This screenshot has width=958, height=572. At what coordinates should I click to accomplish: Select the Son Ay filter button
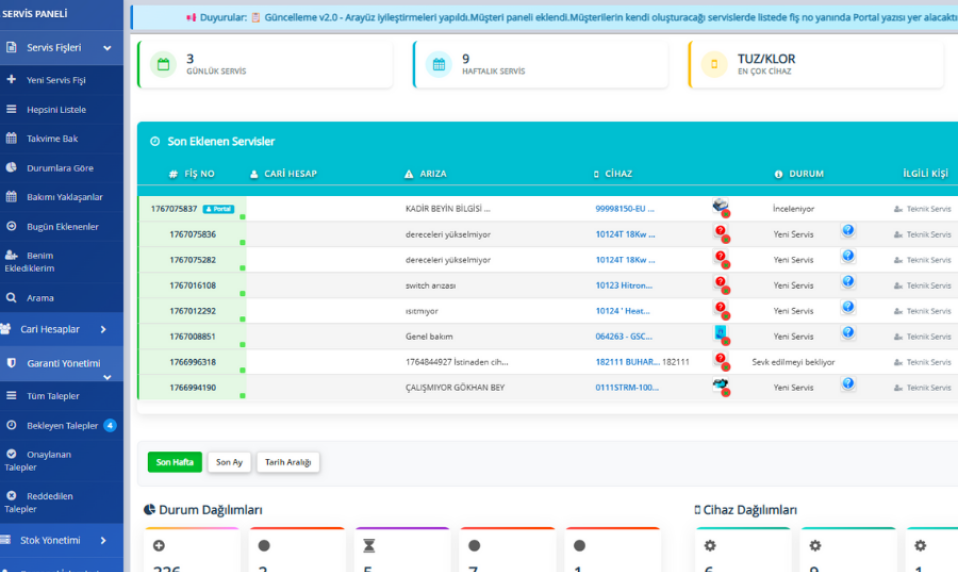[230, 462]
